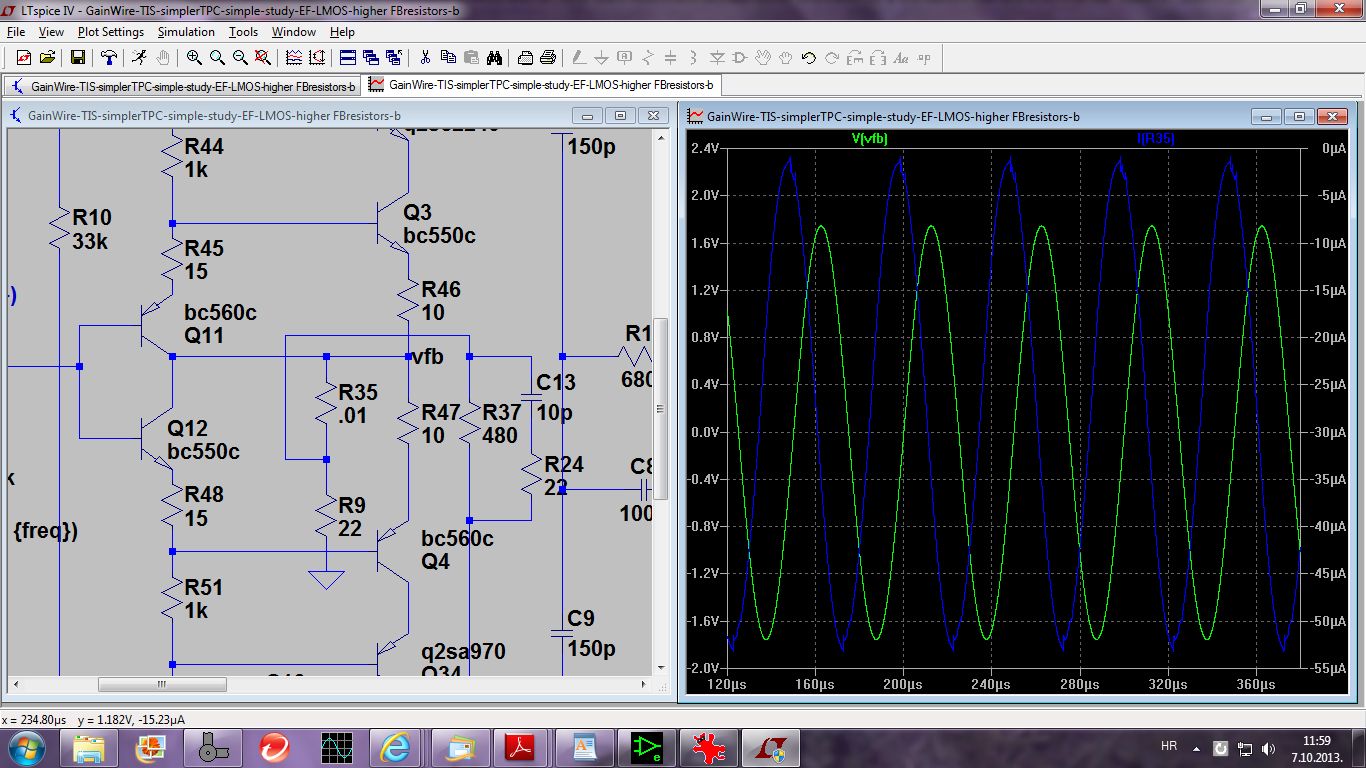Click the green V(vfb) trace label
Screen dimensions: 1366x768
tap(869, 139)
